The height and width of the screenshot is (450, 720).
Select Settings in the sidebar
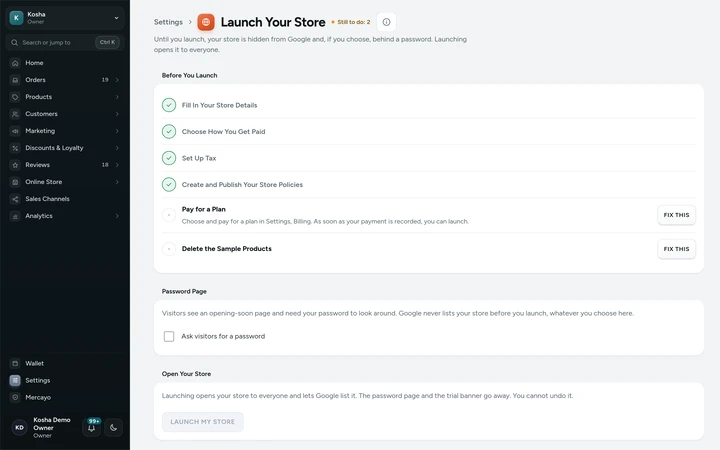pos(65,380)
